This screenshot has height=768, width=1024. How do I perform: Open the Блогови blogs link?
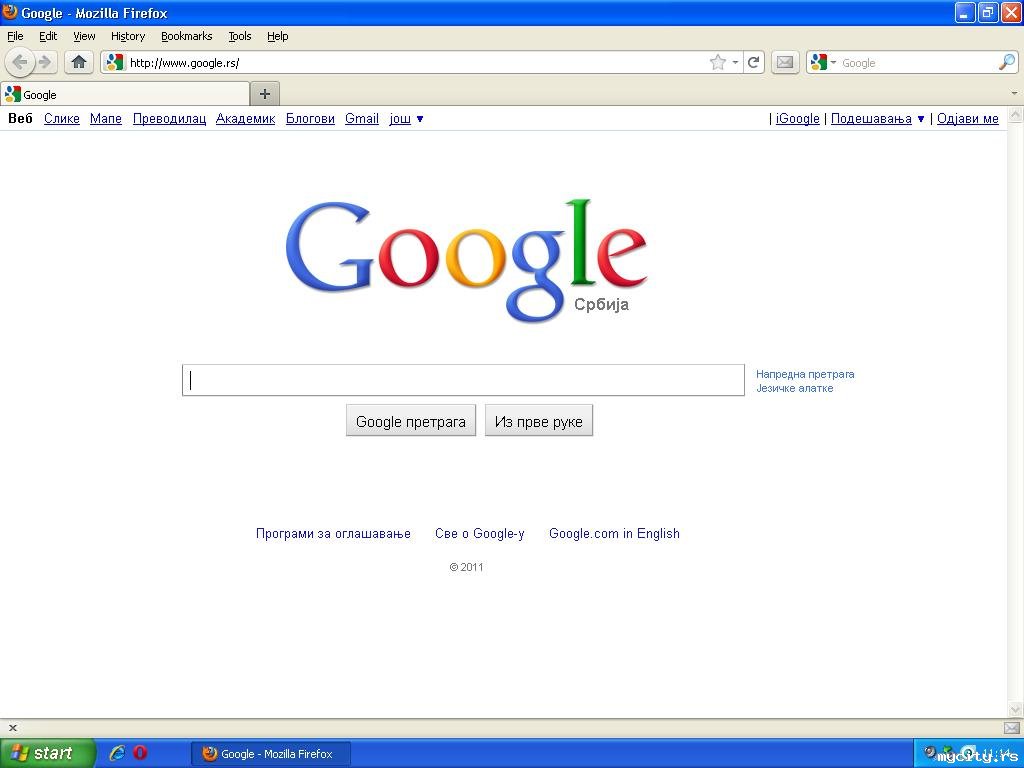tap(310, 118)
